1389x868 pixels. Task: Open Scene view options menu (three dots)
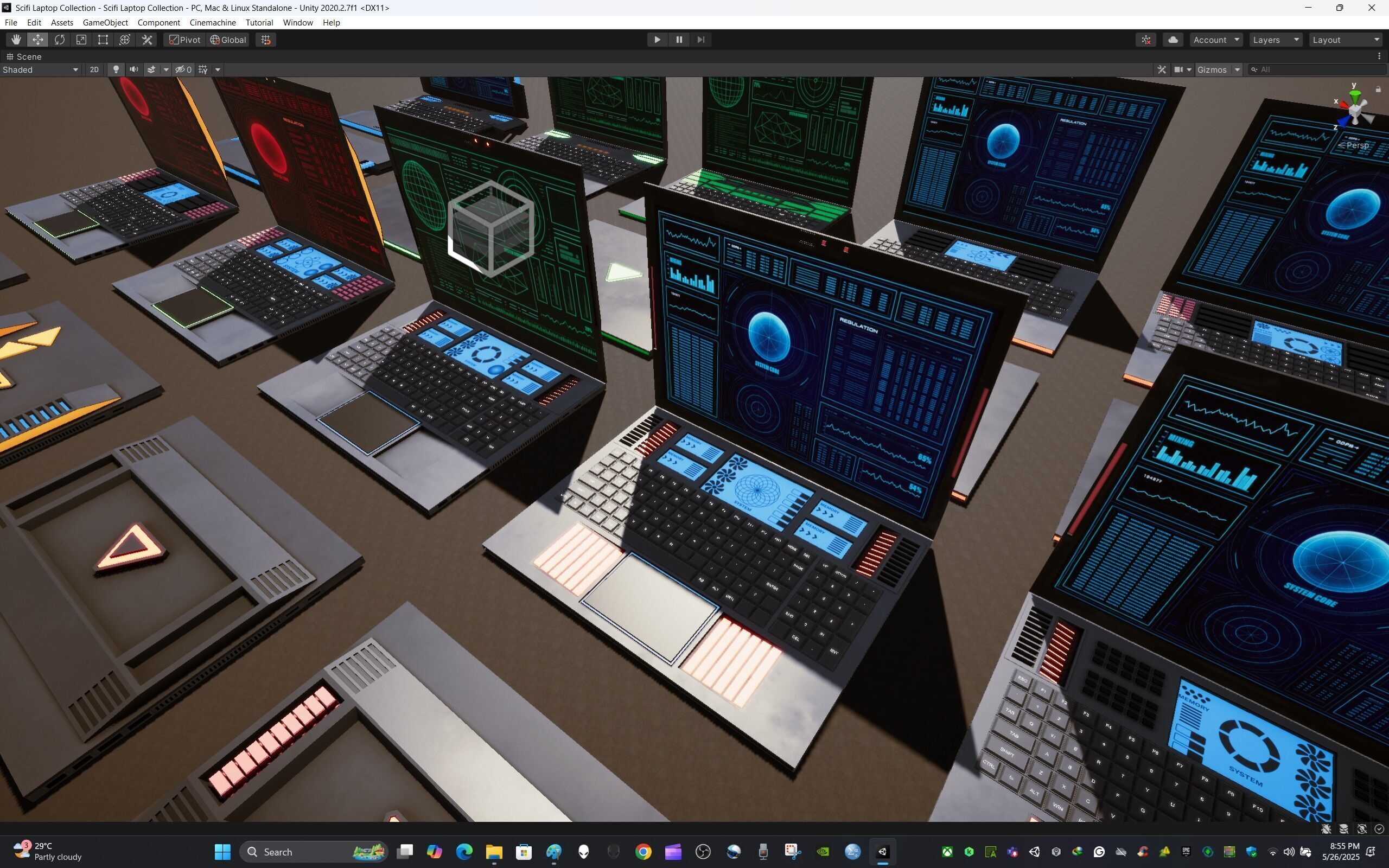1379,56
